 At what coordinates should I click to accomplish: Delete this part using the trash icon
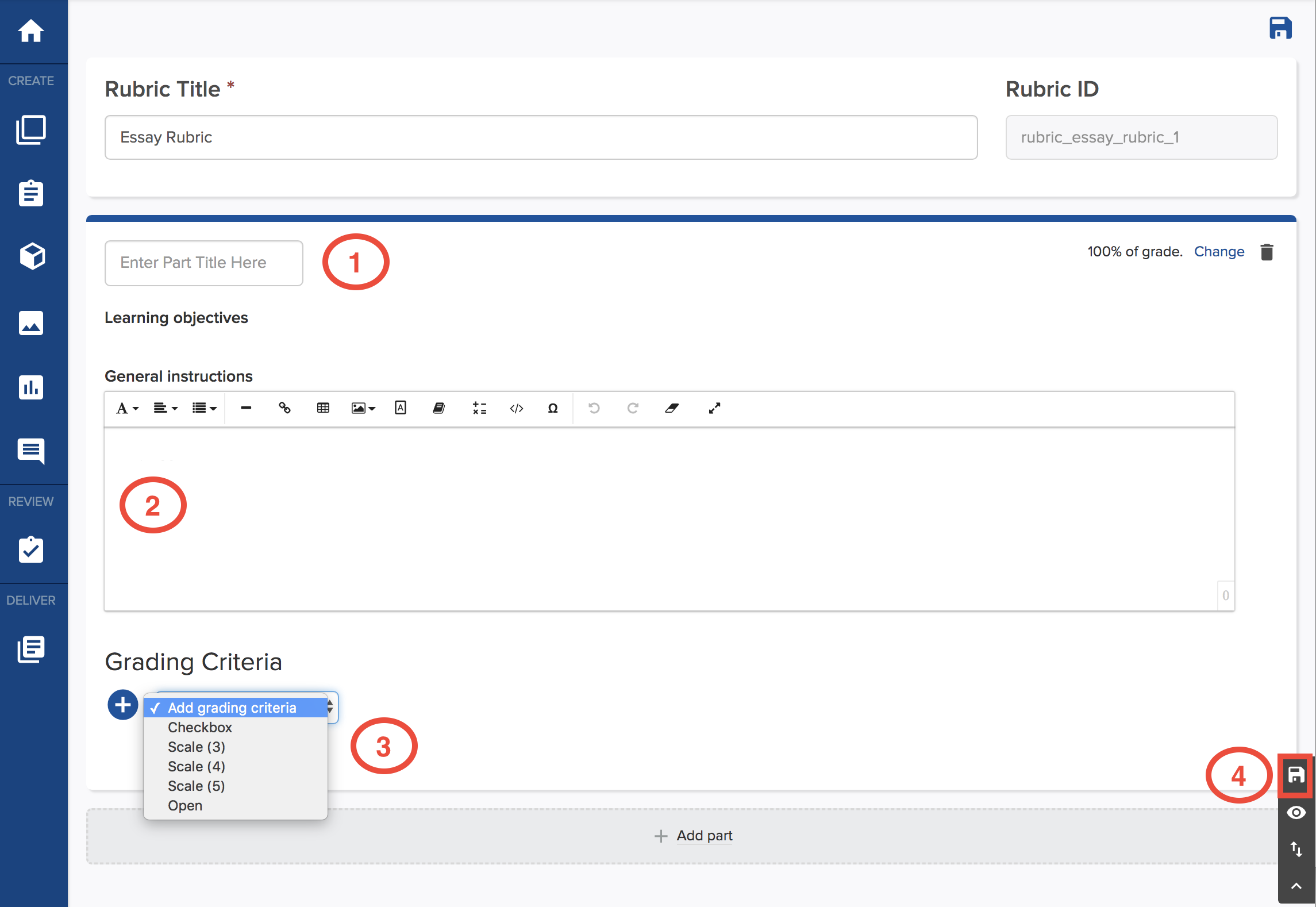tap(1267, 251)
